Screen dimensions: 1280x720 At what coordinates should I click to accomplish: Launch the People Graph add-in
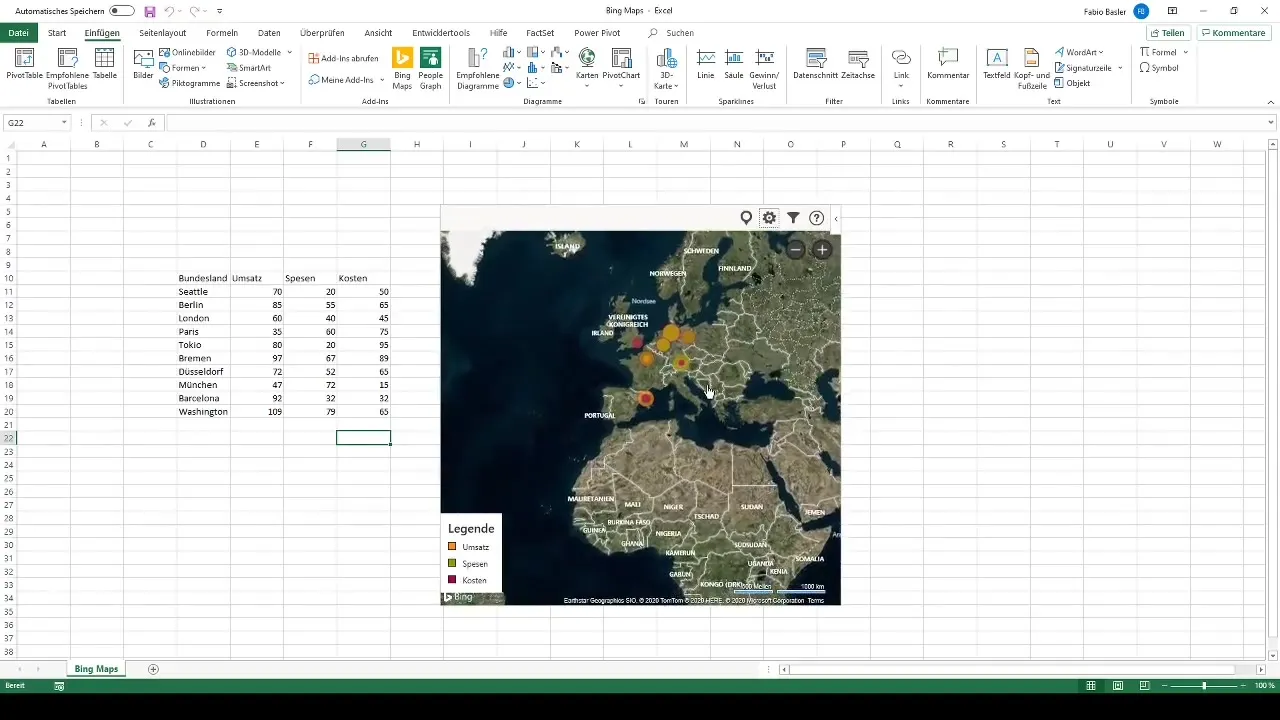click(x=431, y=68)
